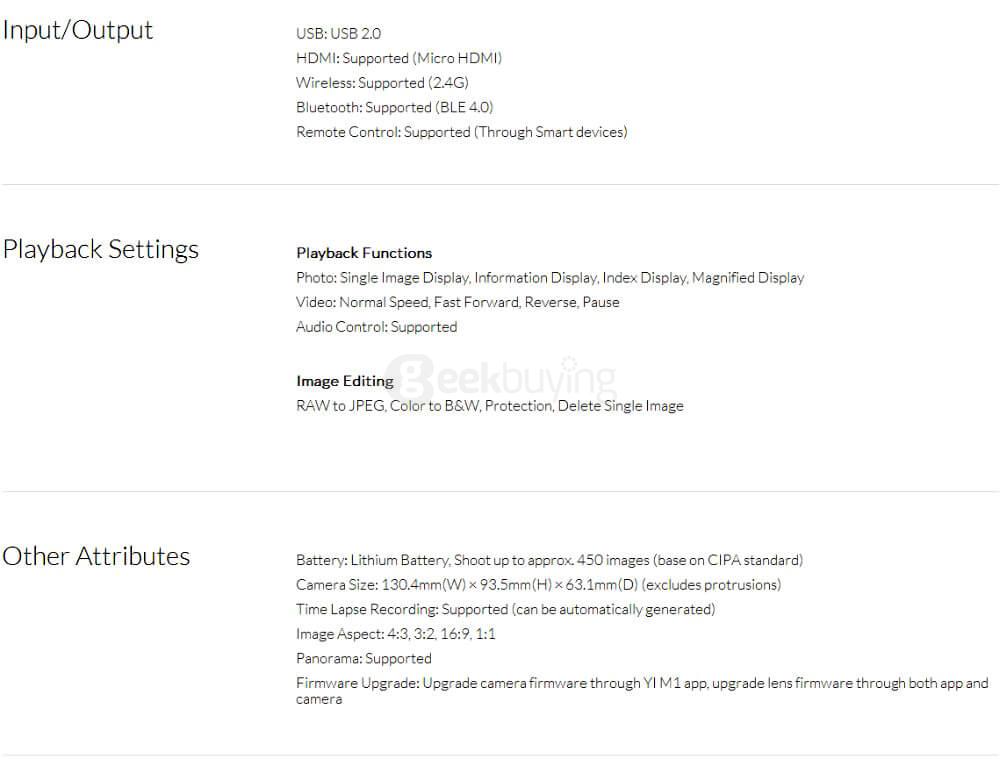Select the Battery specification line
The height and width of the screenshot is (759, 1000).
(x=549, y=560)
